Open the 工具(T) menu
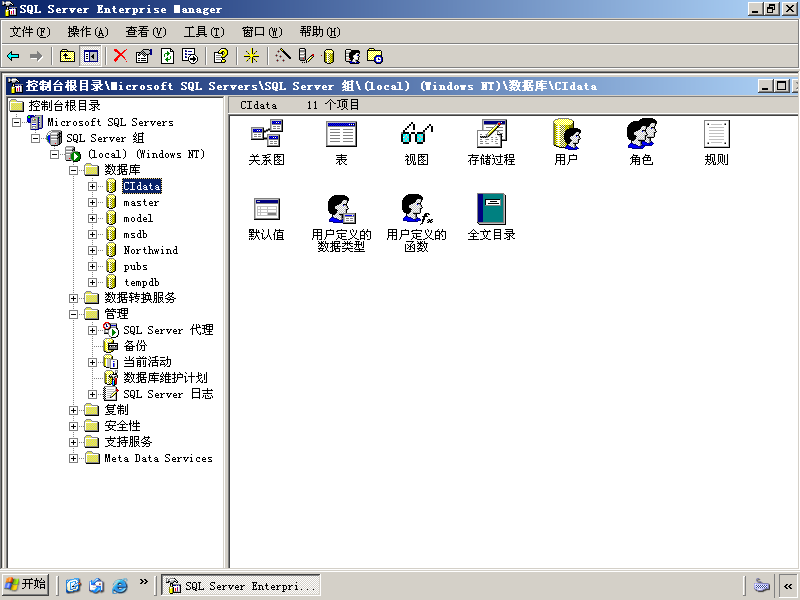Viewport: 800px width, 600px height. tap(204, 32)
